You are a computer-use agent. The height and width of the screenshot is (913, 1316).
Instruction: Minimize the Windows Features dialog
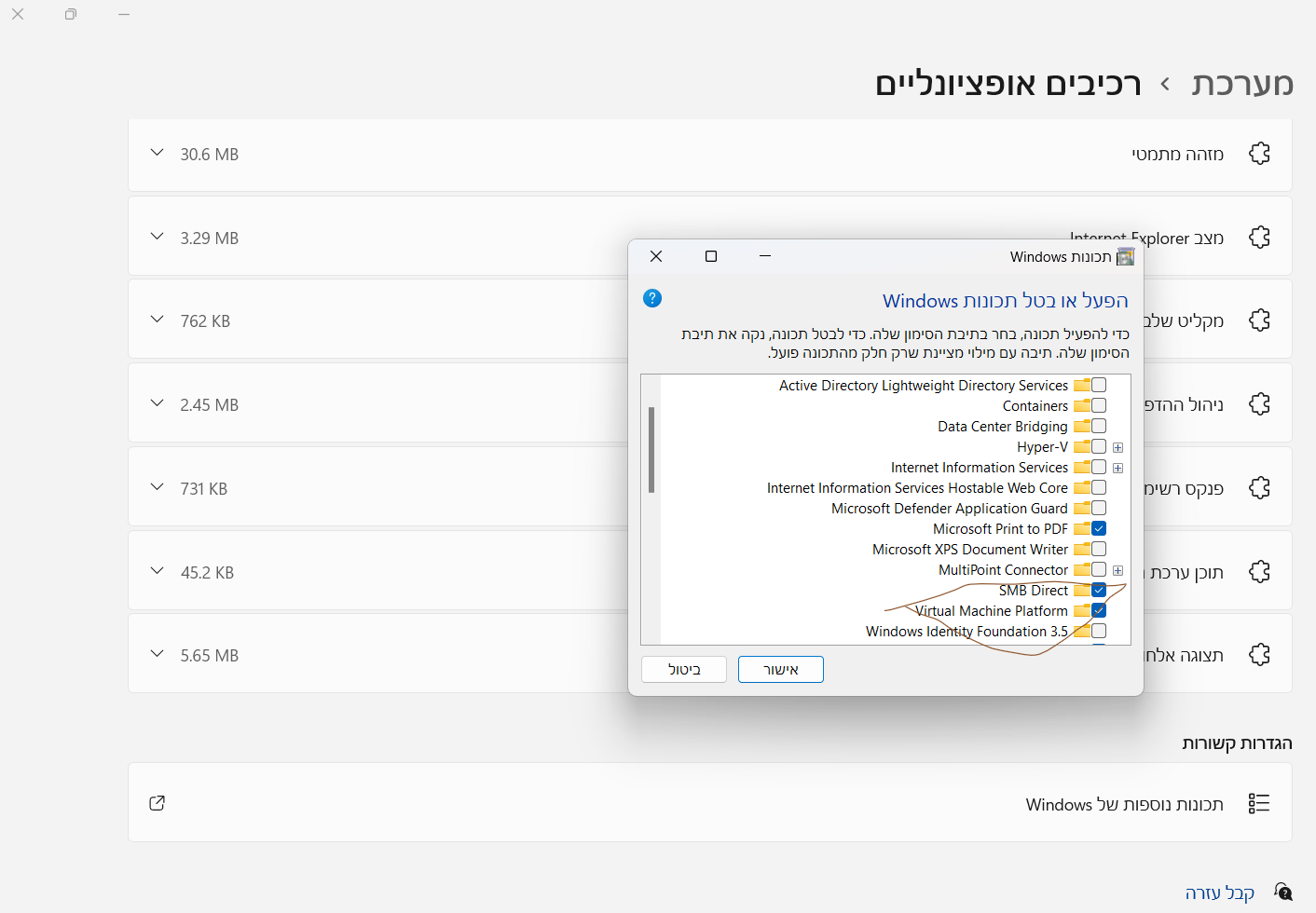click(765, 256)
